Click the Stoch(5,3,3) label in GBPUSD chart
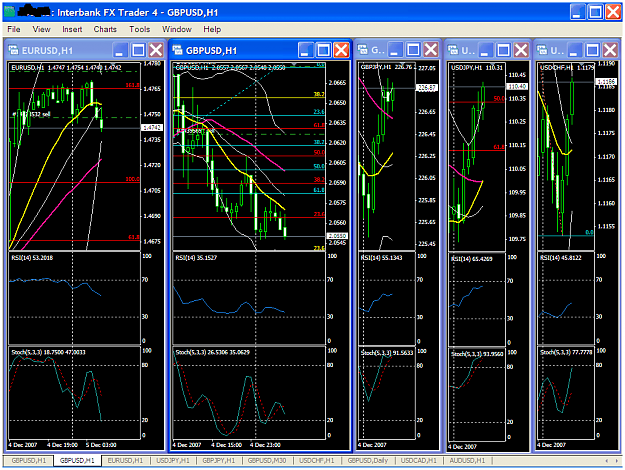This screenshot has height=470, width=625. (x=212, y=352)
